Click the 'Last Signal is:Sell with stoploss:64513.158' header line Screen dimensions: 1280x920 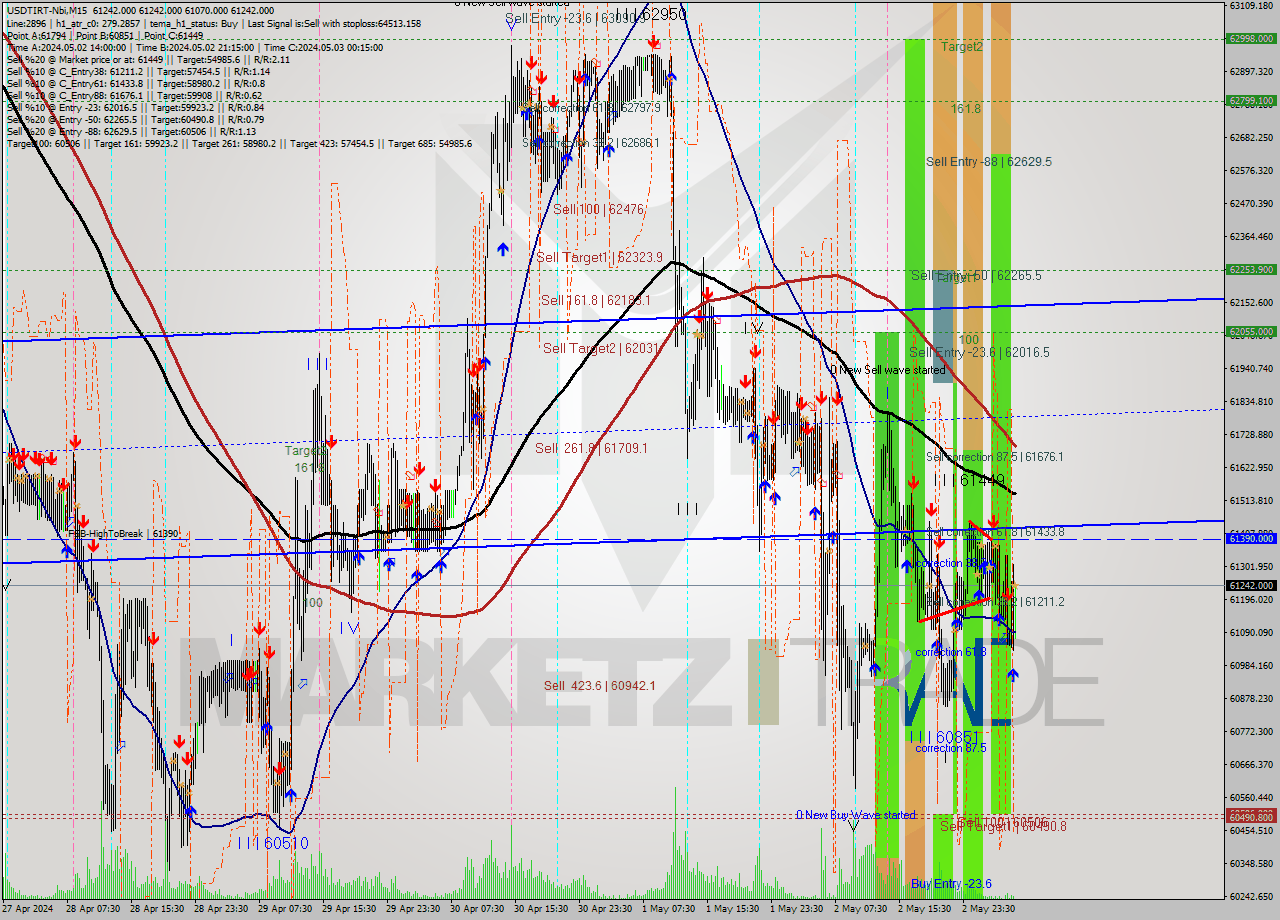point(334,23)
